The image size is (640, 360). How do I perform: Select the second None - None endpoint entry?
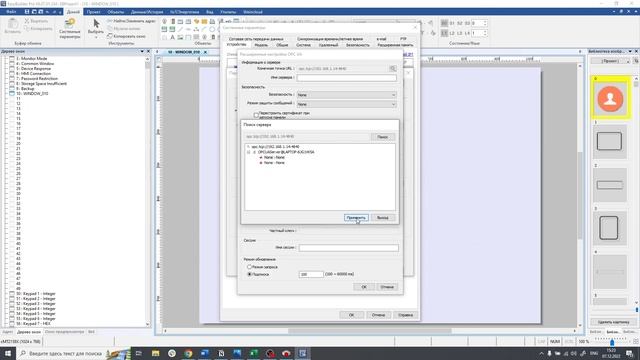(274, 162)
